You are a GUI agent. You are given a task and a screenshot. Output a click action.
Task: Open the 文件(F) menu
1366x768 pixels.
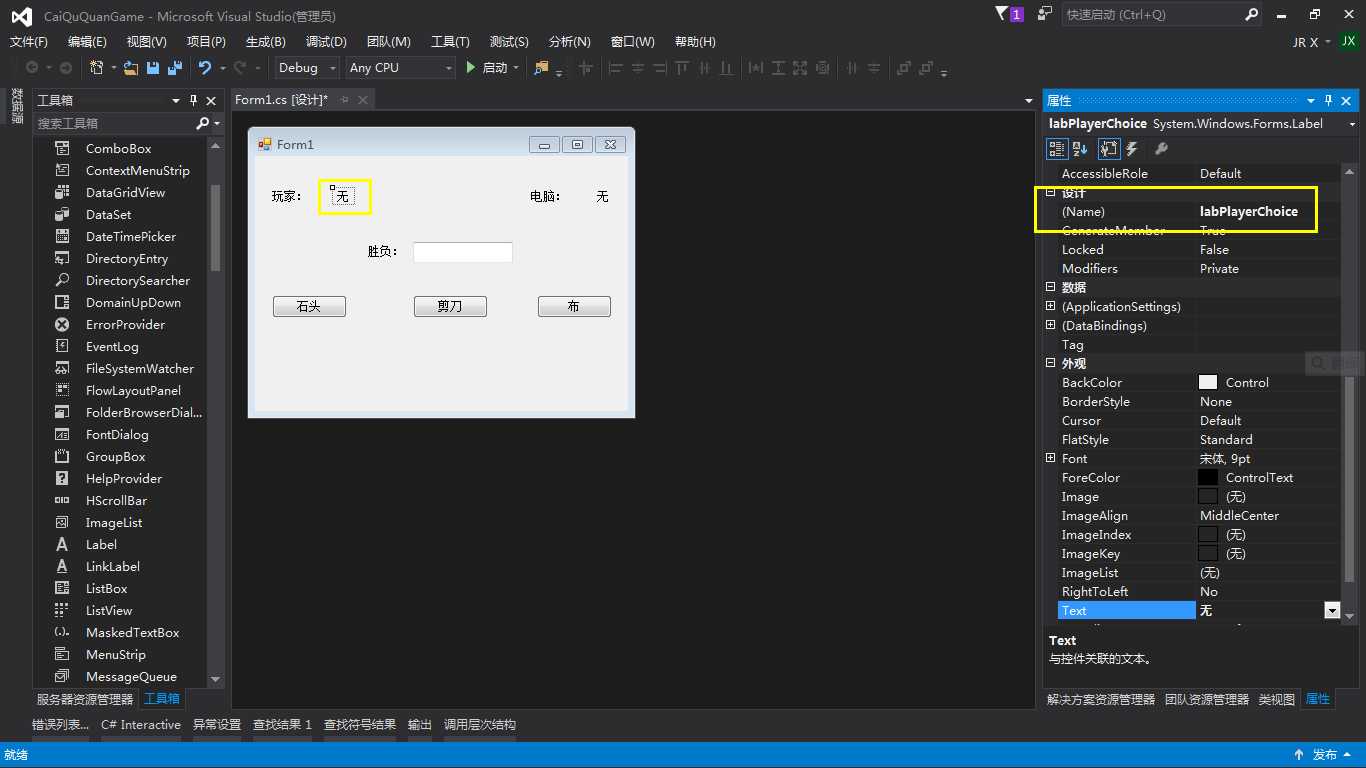point(29,41)
